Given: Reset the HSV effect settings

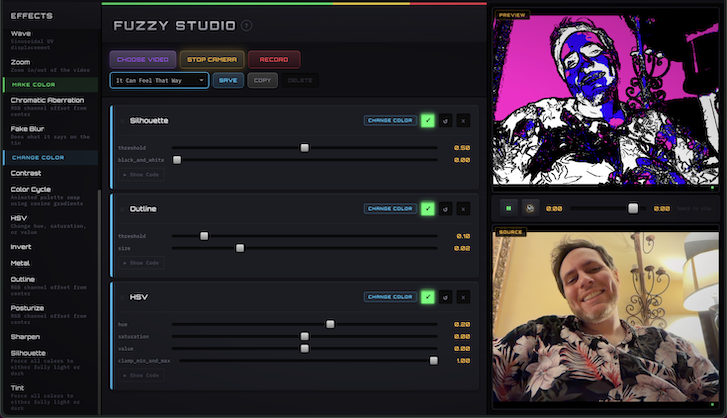Looking at the screenshot, I should 446,297.
